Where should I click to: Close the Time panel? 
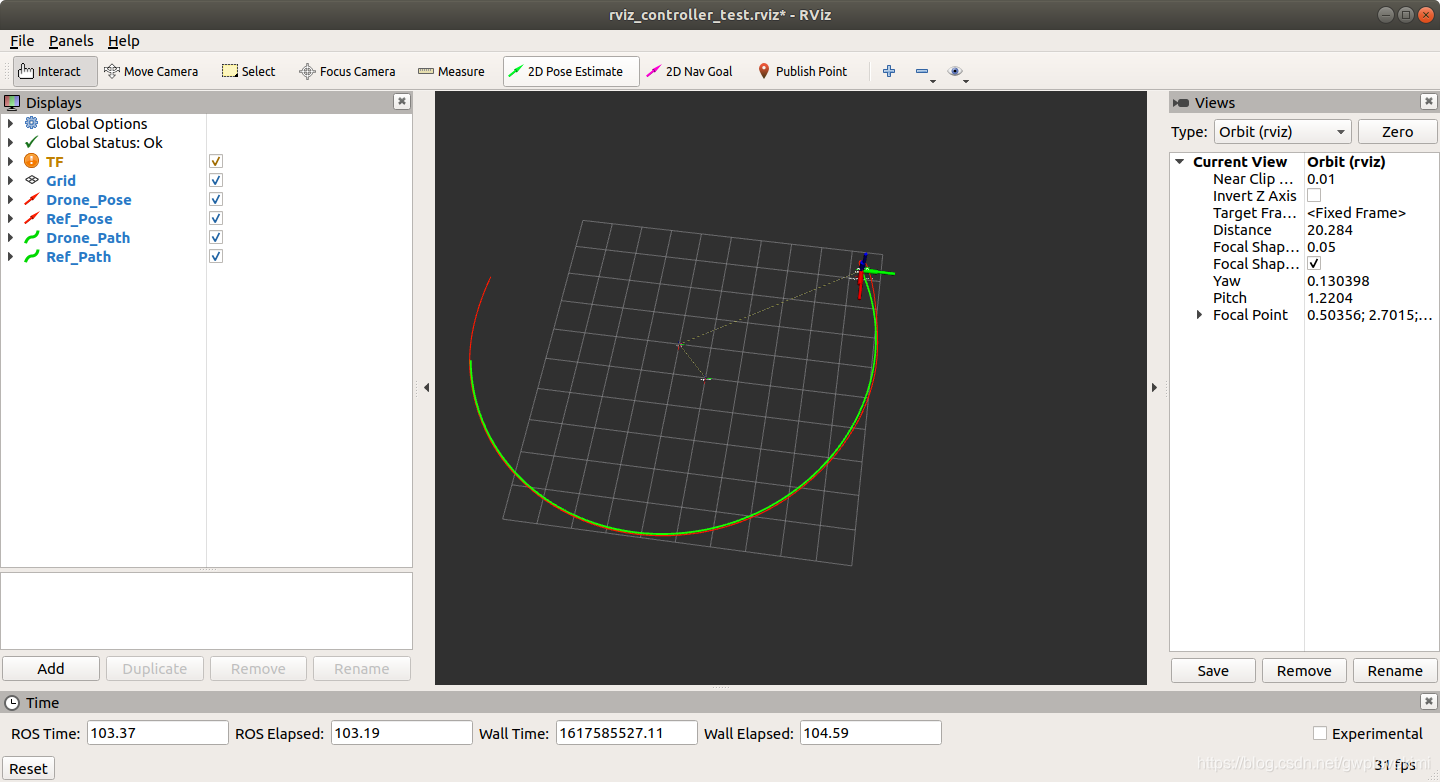tap(1428, 701)
